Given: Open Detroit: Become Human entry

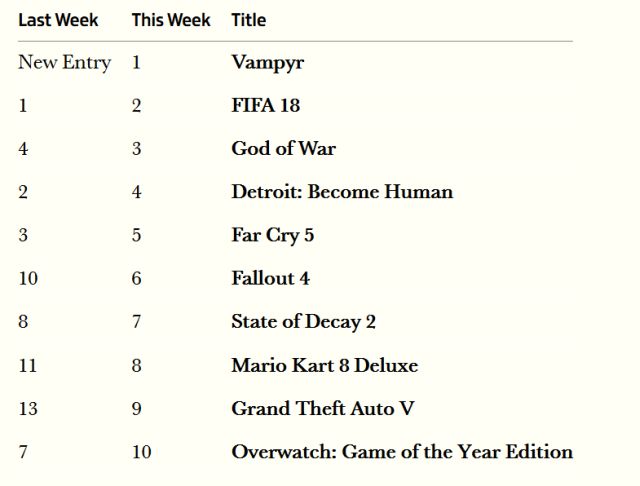Looking at the screenshot, I should pyautogui.click(x=341, y=192).
